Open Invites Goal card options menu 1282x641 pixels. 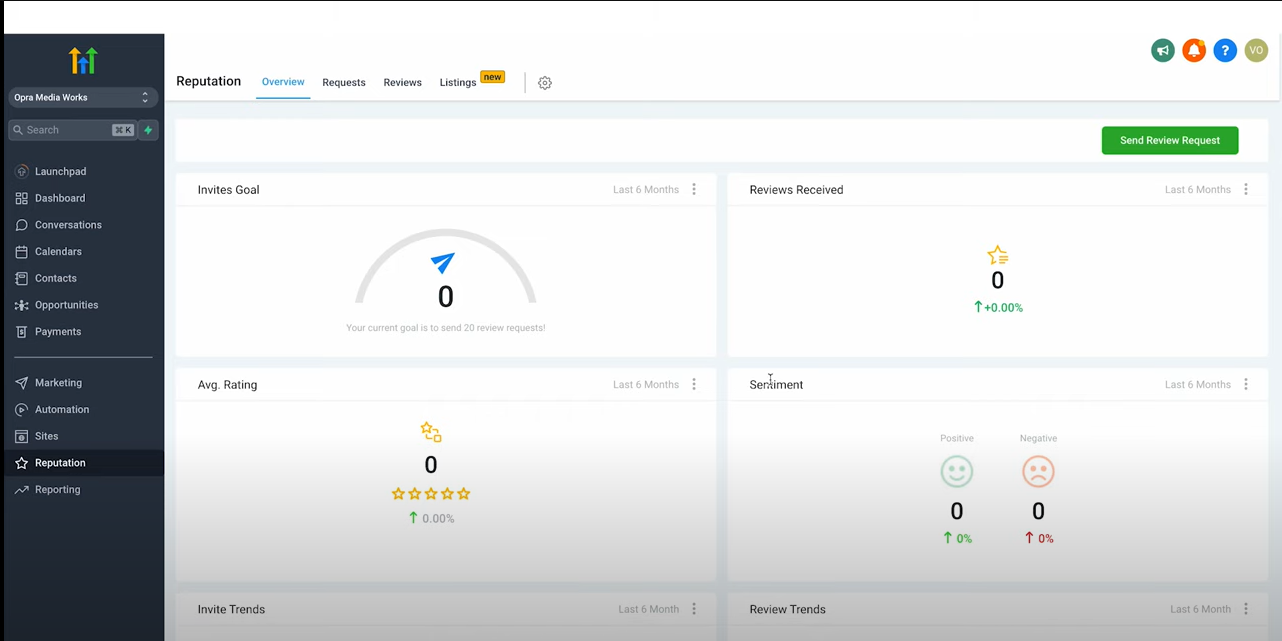coord(694,189)
